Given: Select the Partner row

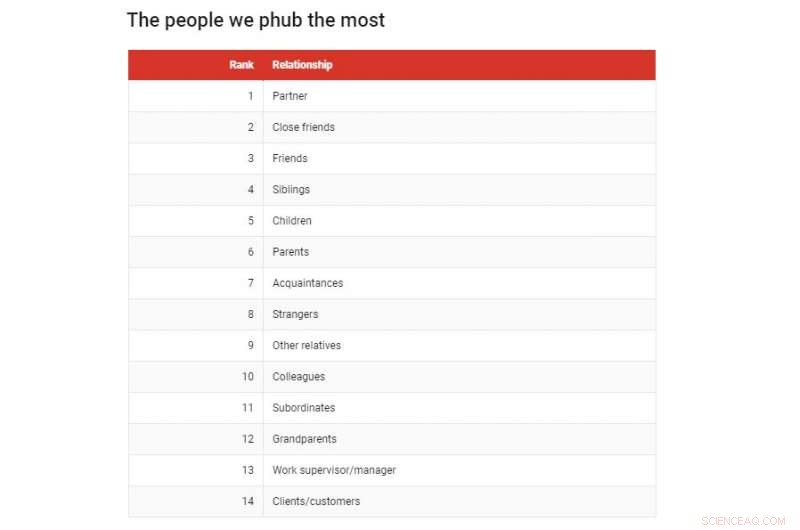Looking at the screenshot, I should pyautogui.click(x=290, y=96).
